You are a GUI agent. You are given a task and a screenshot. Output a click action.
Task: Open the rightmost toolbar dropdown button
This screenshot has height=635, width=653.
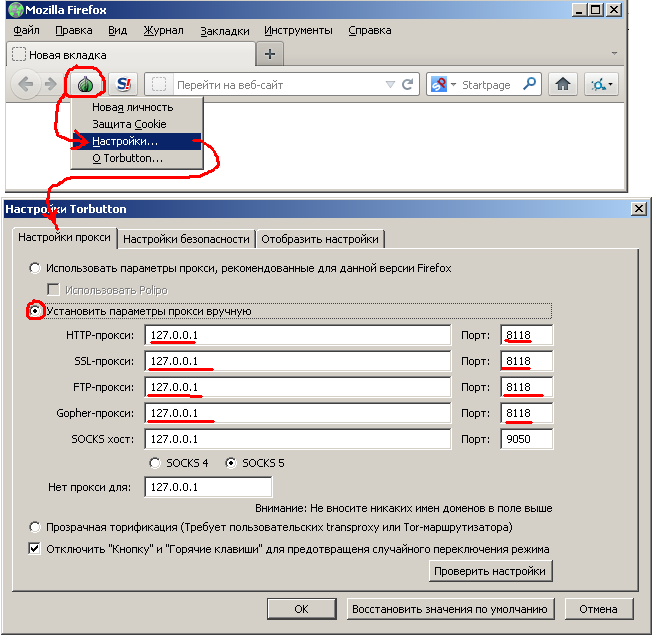pyautogui.click(x=601, y=85)
